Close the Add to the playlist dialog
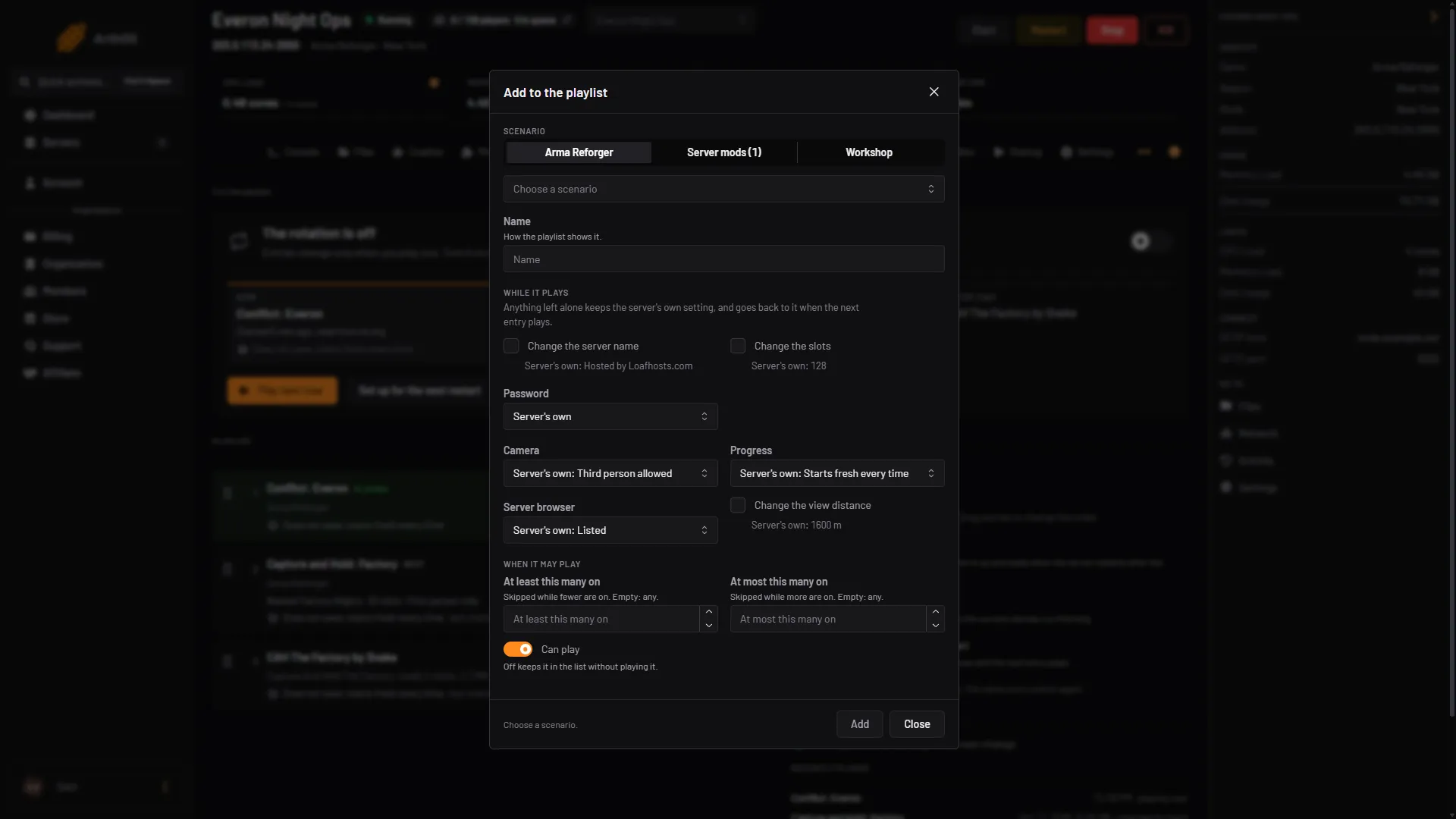Image resolution: width=1456 pixels, height=819 pixels. 934,92
